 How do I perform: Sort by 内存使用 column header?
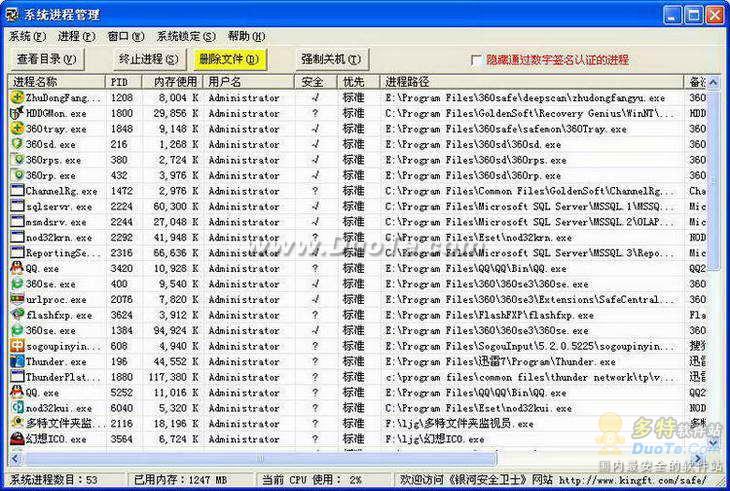(x=172, y=82)
